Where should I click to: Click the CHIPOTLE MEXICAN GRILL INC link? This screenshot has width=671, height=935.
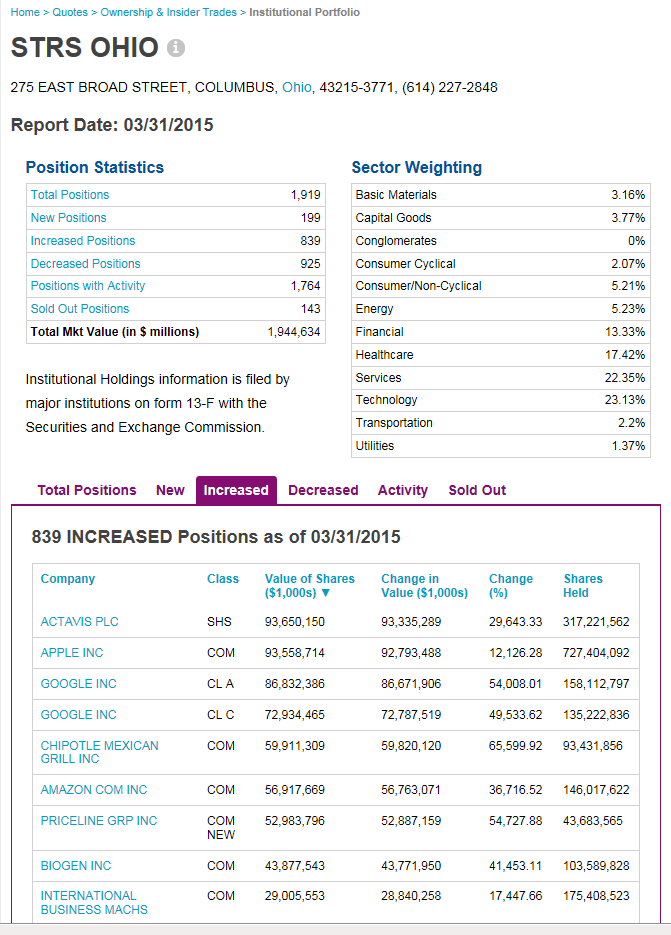click(99, 752)
